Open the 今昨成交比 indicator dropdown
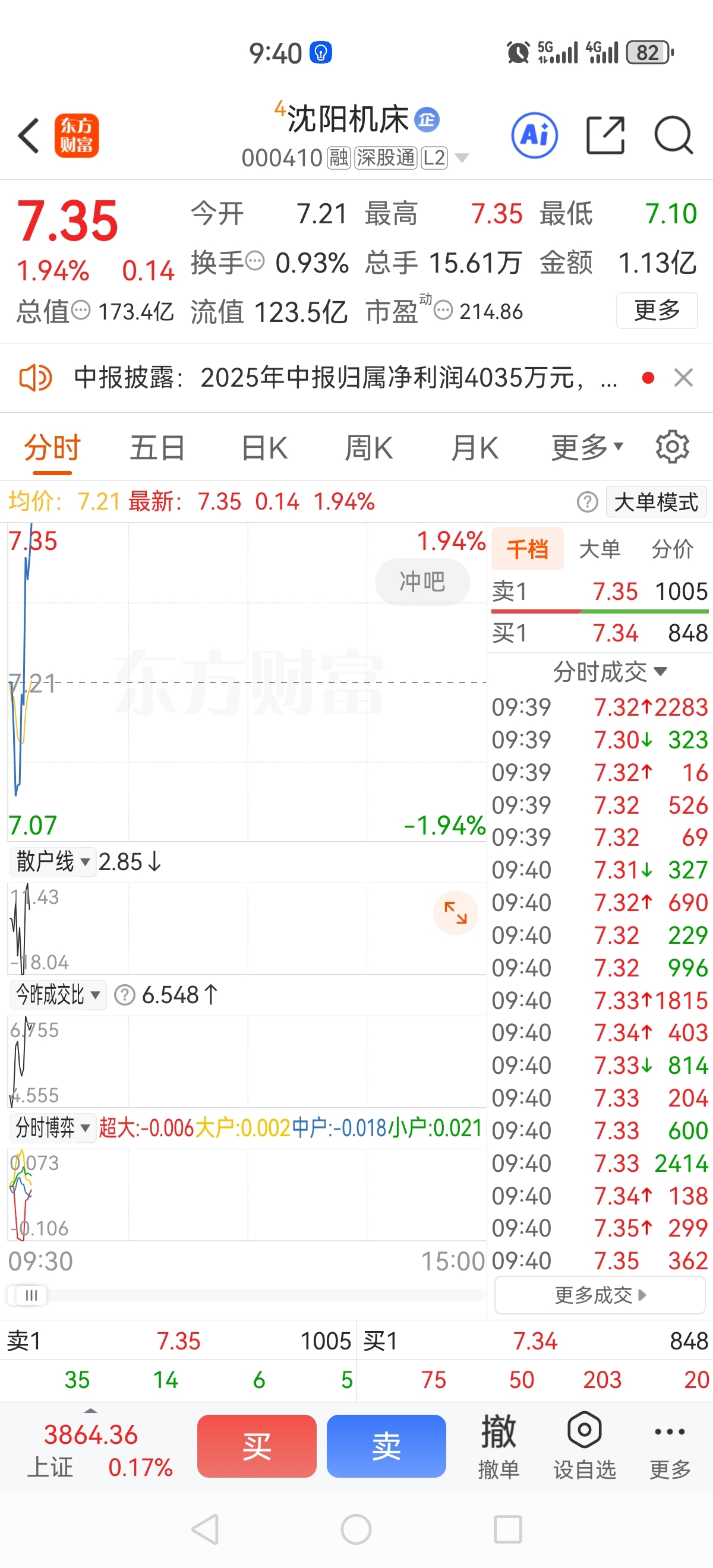Screen dimensions: 713x1568 (x=58, y=995)
